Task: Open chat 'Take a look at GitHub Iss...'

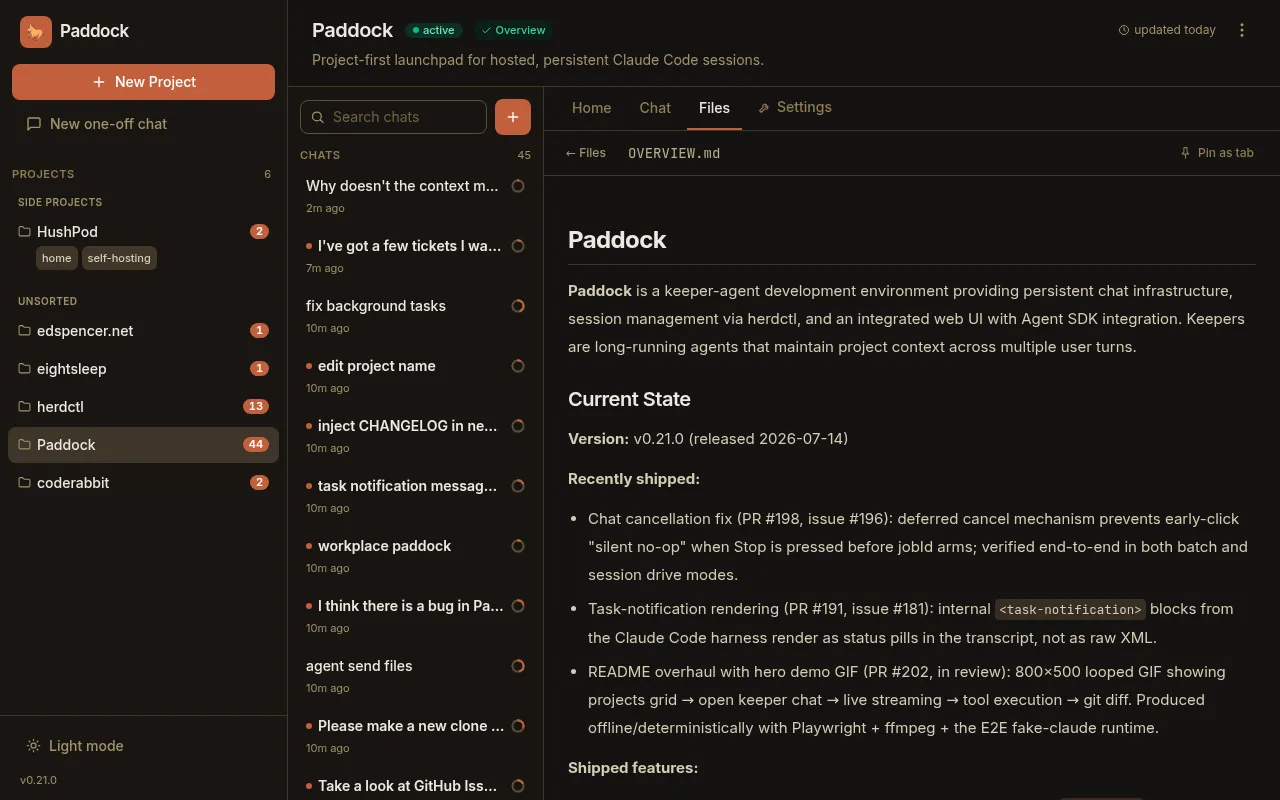Action: point(415,786)
